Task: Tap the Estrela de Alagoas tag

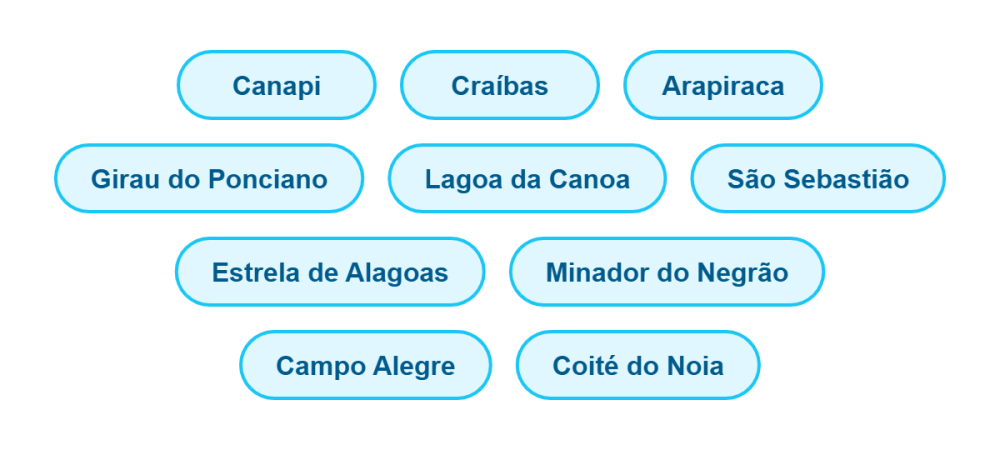Action: click(329, 272)
